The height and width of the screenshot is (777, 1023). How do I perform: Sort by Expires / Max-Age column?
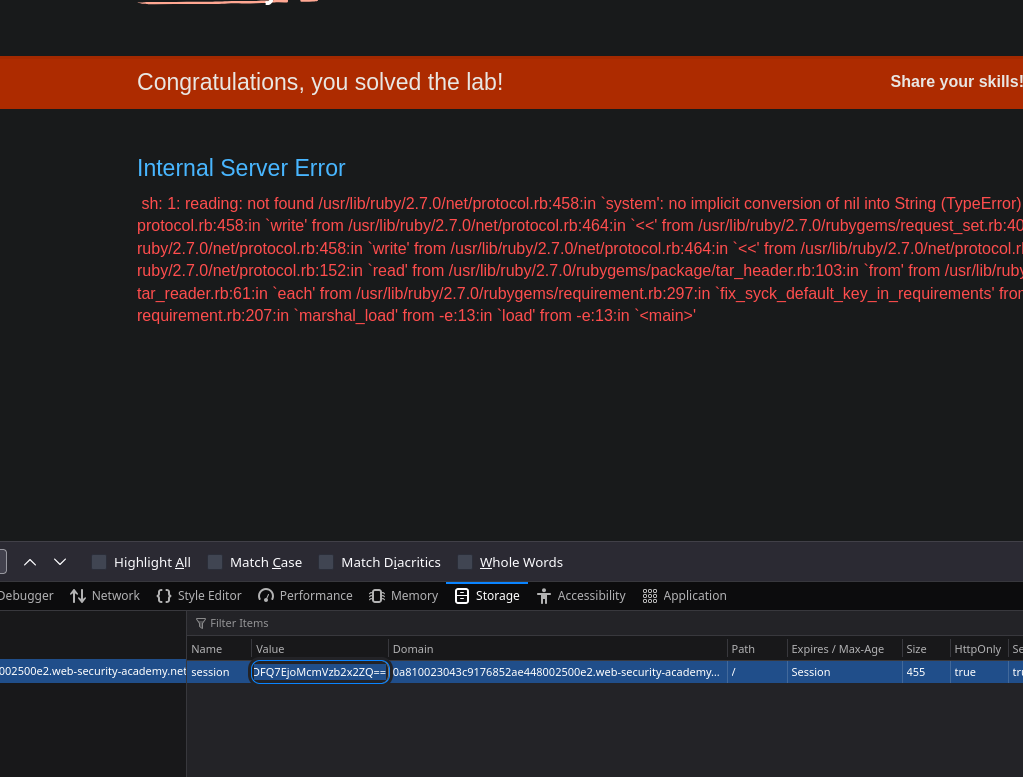point(837,649)
